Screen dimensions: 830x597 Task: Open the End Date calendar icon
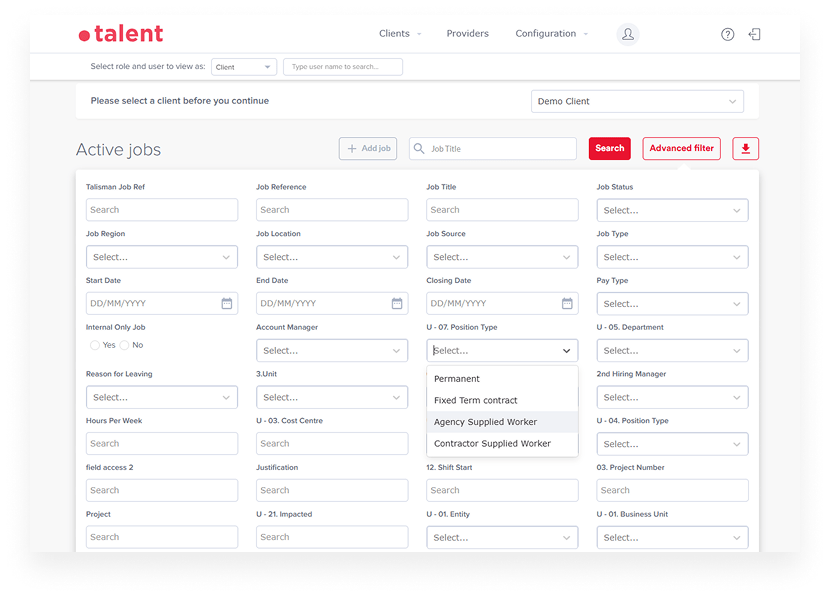click(x=397, y=304)
